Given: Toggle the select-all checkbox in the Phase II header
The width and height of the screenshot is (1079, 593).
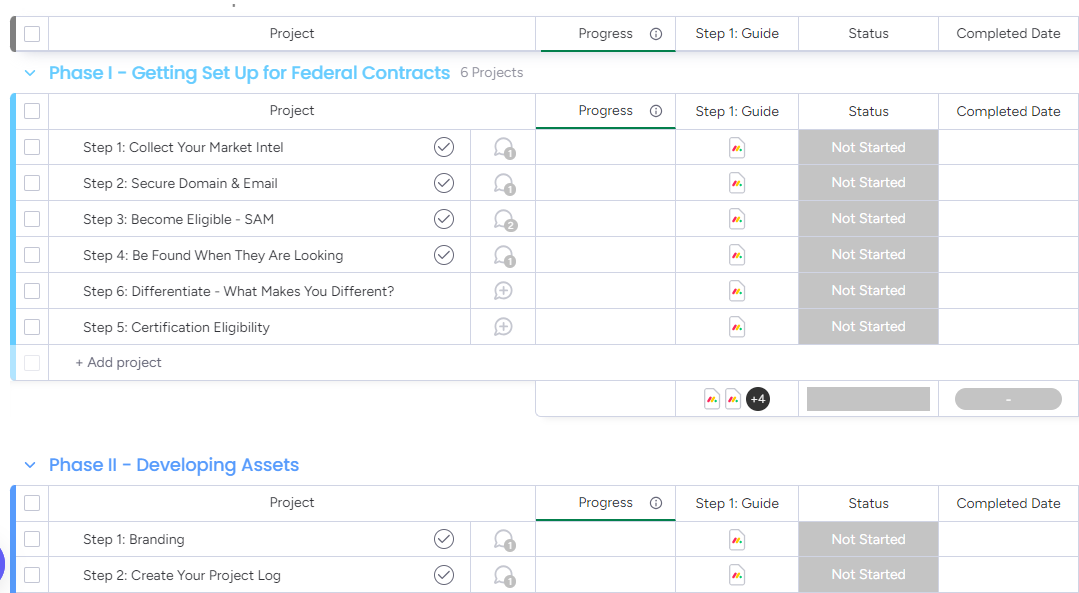Looking at the screenshot, I should 32,503.
